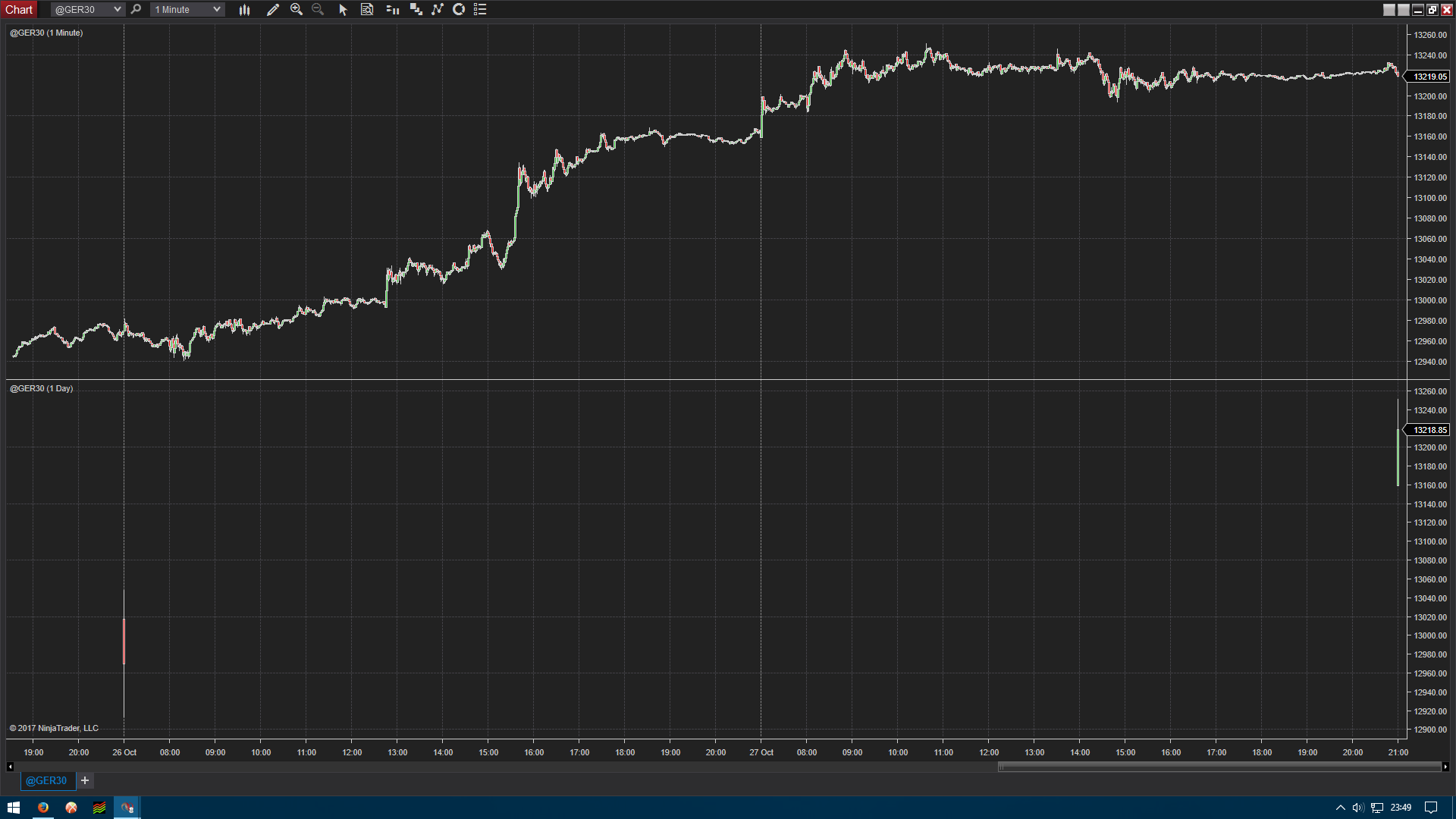This screenshot has width=1456, height=819.
Task: Select the pointer cursor tool
Action: pyautogui.click(x=343, y=10)
